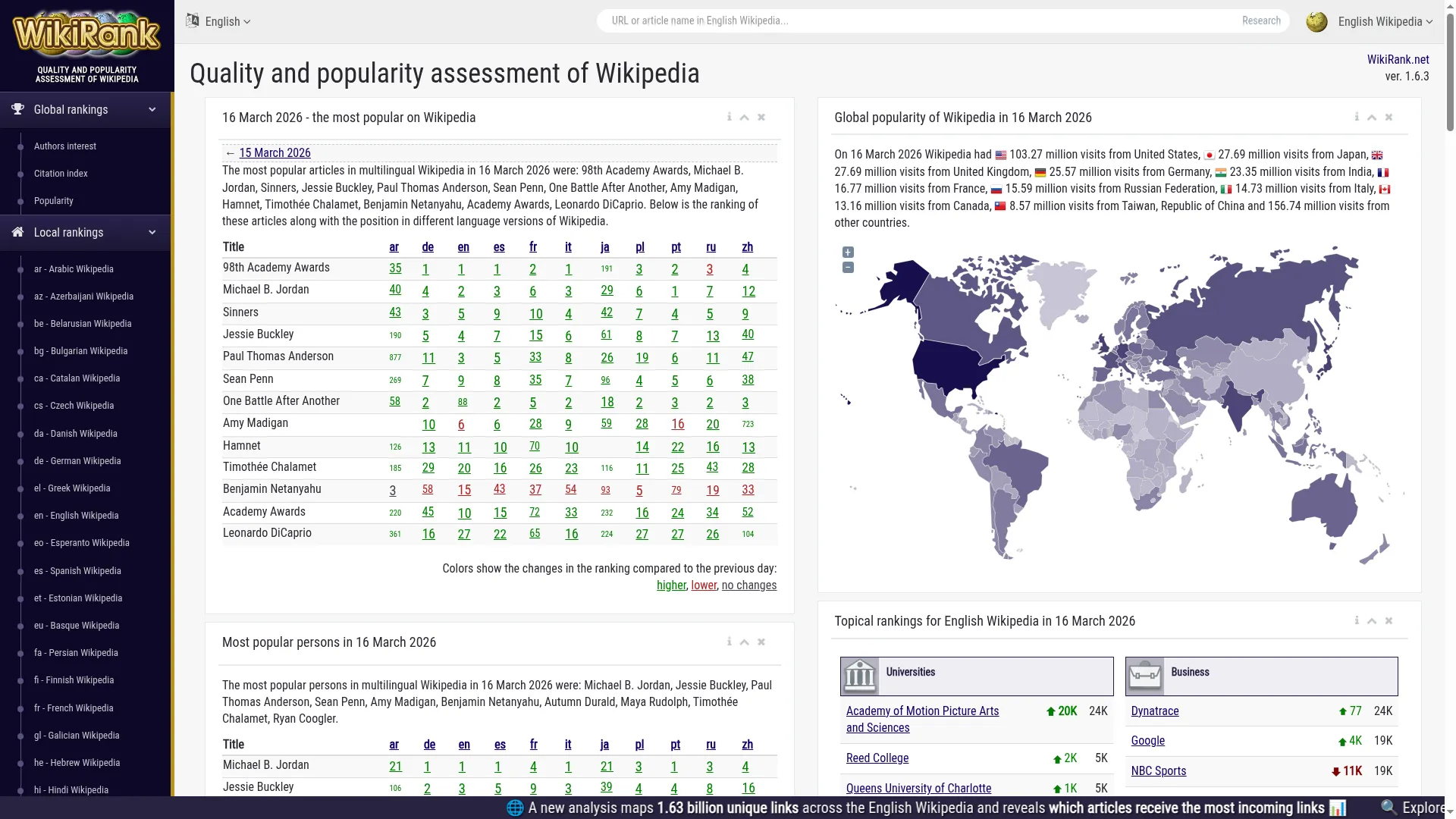The image size is (1456, 819).
Task: Open info icon of Global popularity panel
Action: (1357, 117)
